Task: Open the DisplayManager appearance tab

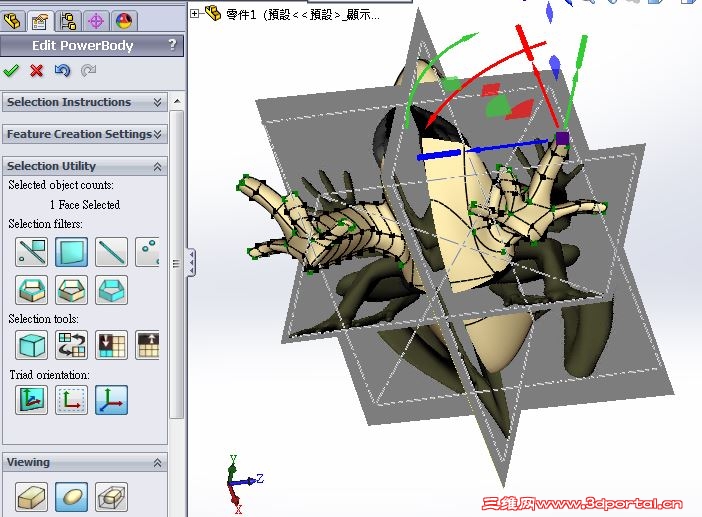Action: point(123,21)
